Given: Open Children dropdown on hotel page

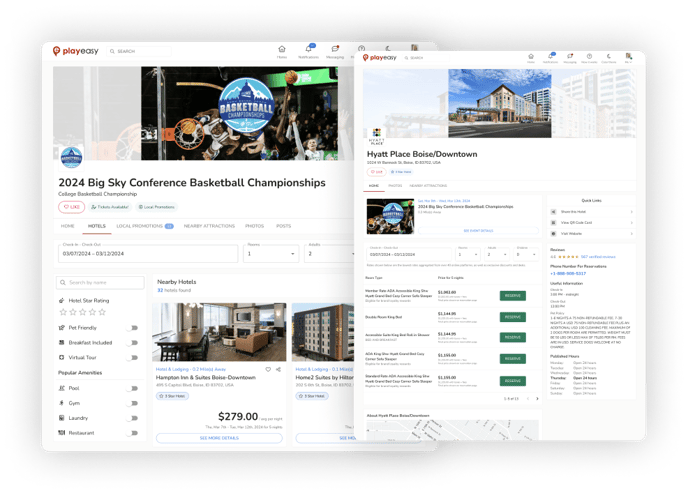Looking at the screenshot, I should [526, 254].
